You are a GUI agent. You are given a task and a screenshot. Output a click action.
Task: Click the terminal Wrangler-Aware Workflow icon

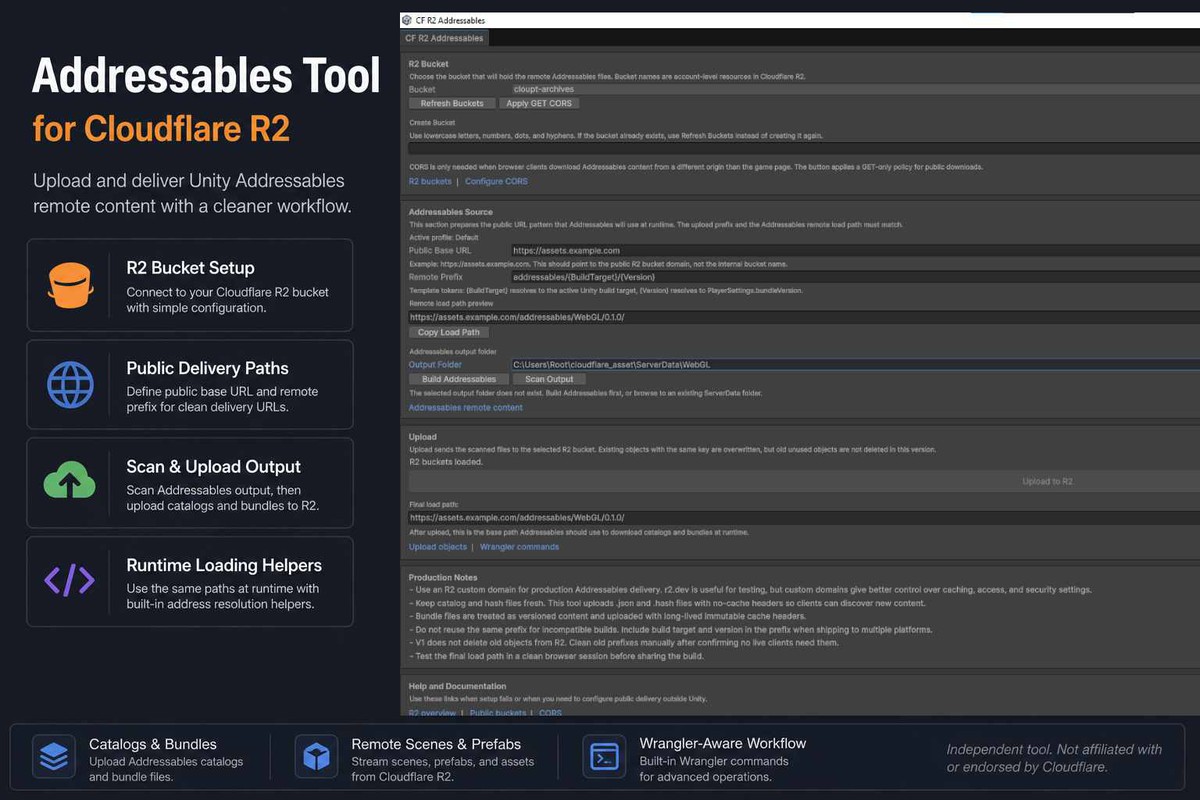point(603,757)
